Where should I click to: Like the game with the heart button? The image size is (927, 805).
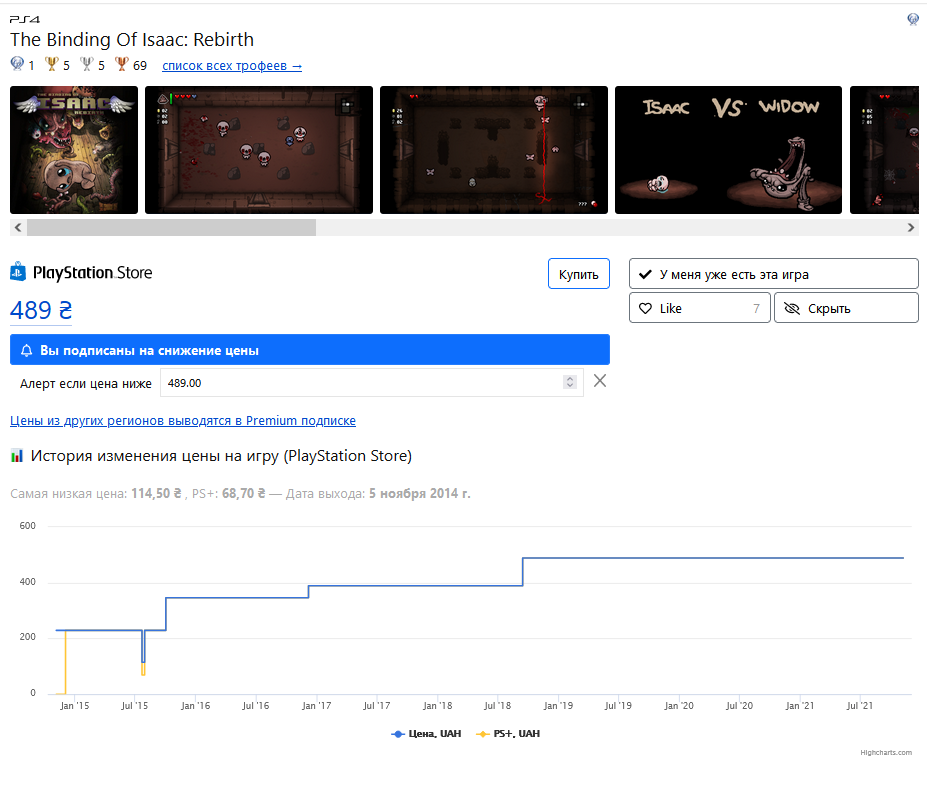699,308
